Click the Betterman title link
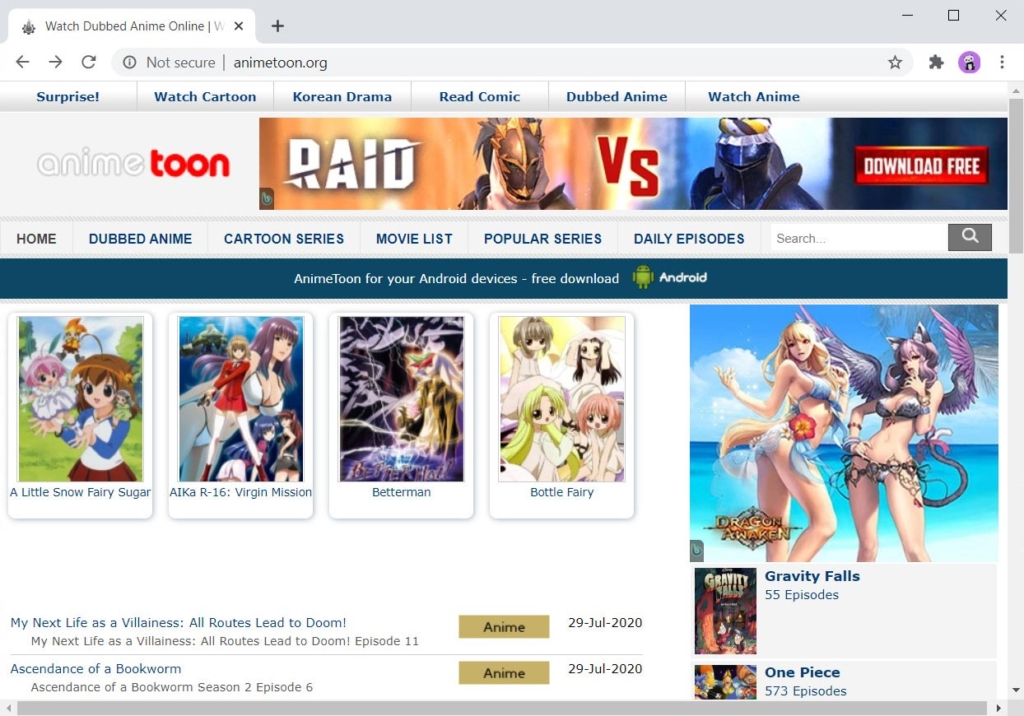Viewport: 1024px width, 716px height. coord(402,493)
